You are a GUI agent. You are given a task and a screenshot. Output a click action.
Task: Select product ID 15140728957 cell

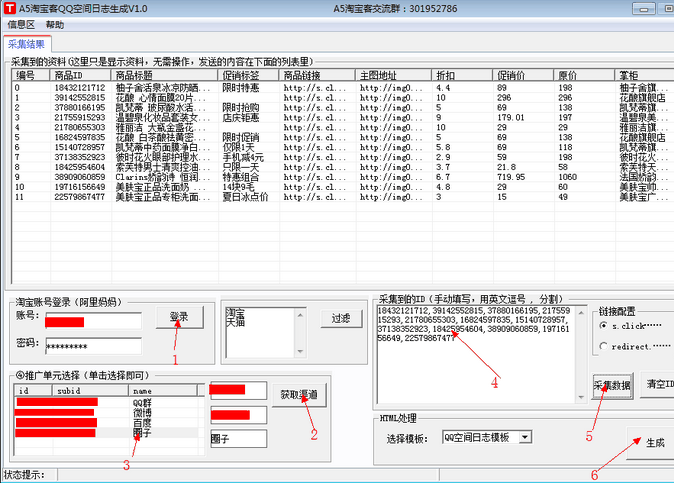80,147
